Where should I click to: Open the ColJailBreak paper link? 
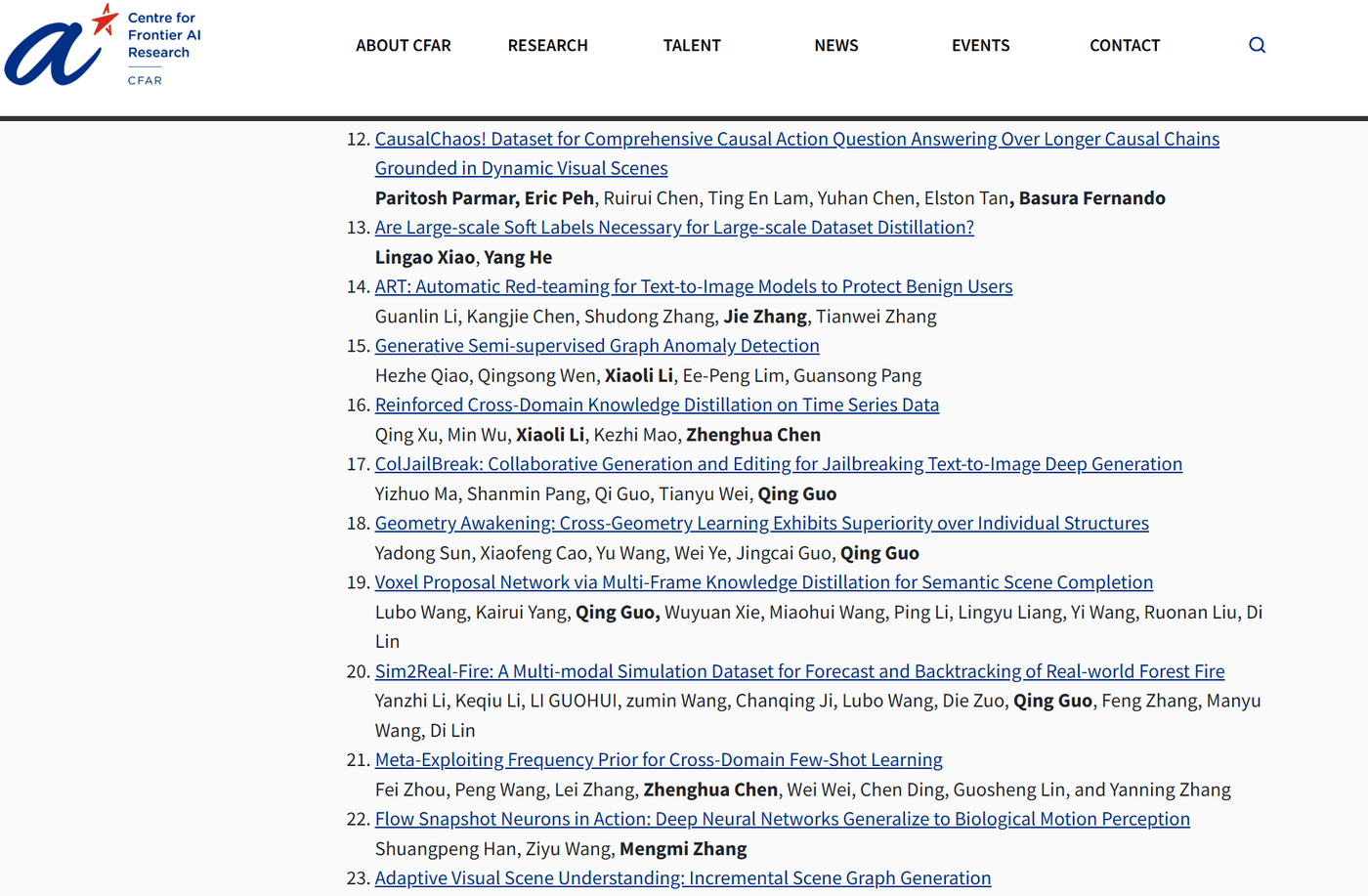779,464
